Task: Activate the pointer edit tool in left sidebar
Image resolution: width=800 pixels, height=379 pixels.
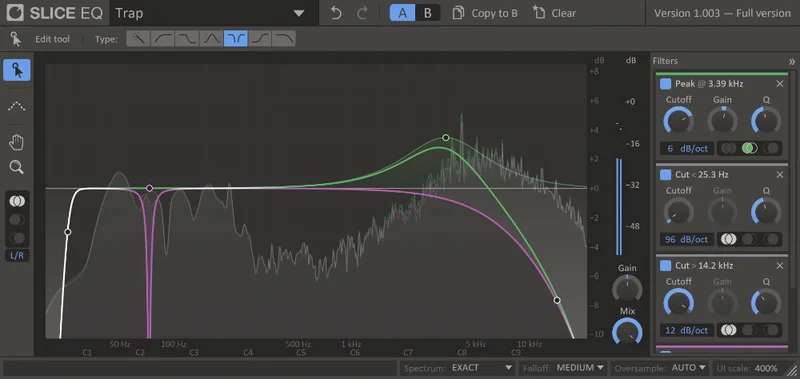Action: (x=17, y=70)
